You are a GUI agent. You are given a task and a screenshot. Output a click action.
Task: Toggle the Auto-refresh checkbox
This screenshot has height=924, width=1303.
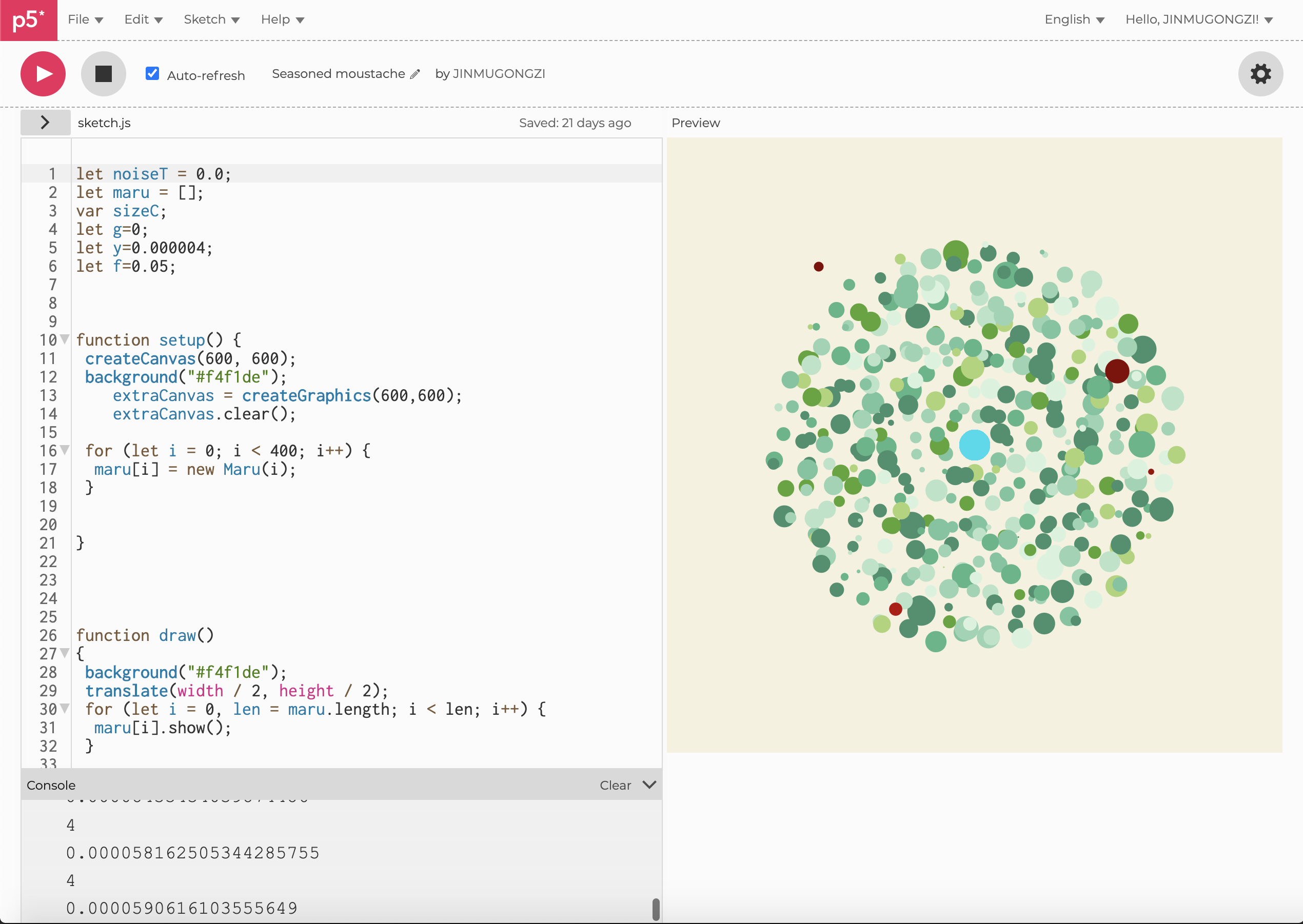(152, 73)
